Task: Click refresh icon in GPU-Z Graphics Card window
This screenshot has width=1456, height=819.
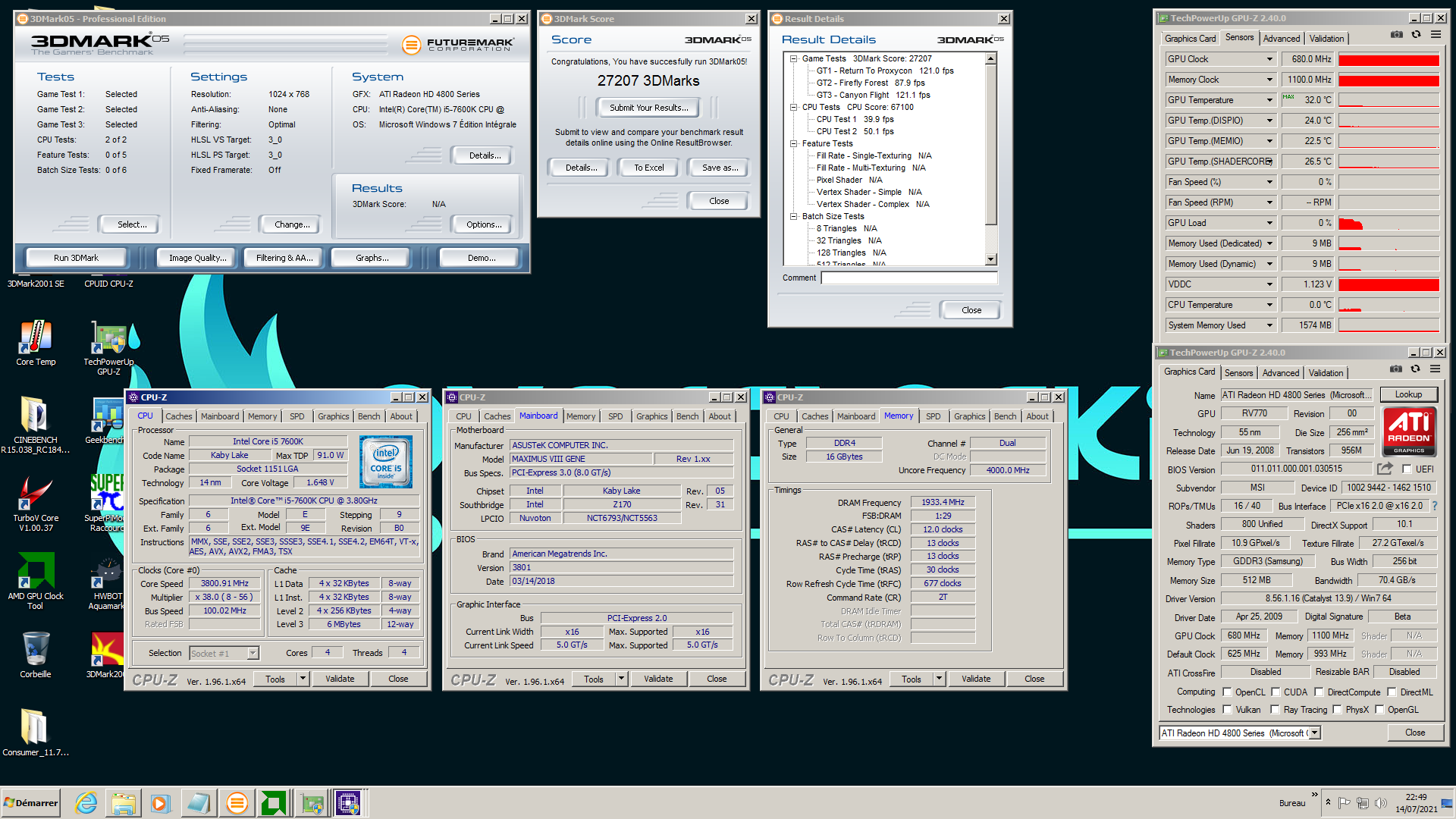Action: coord(1415,369)
